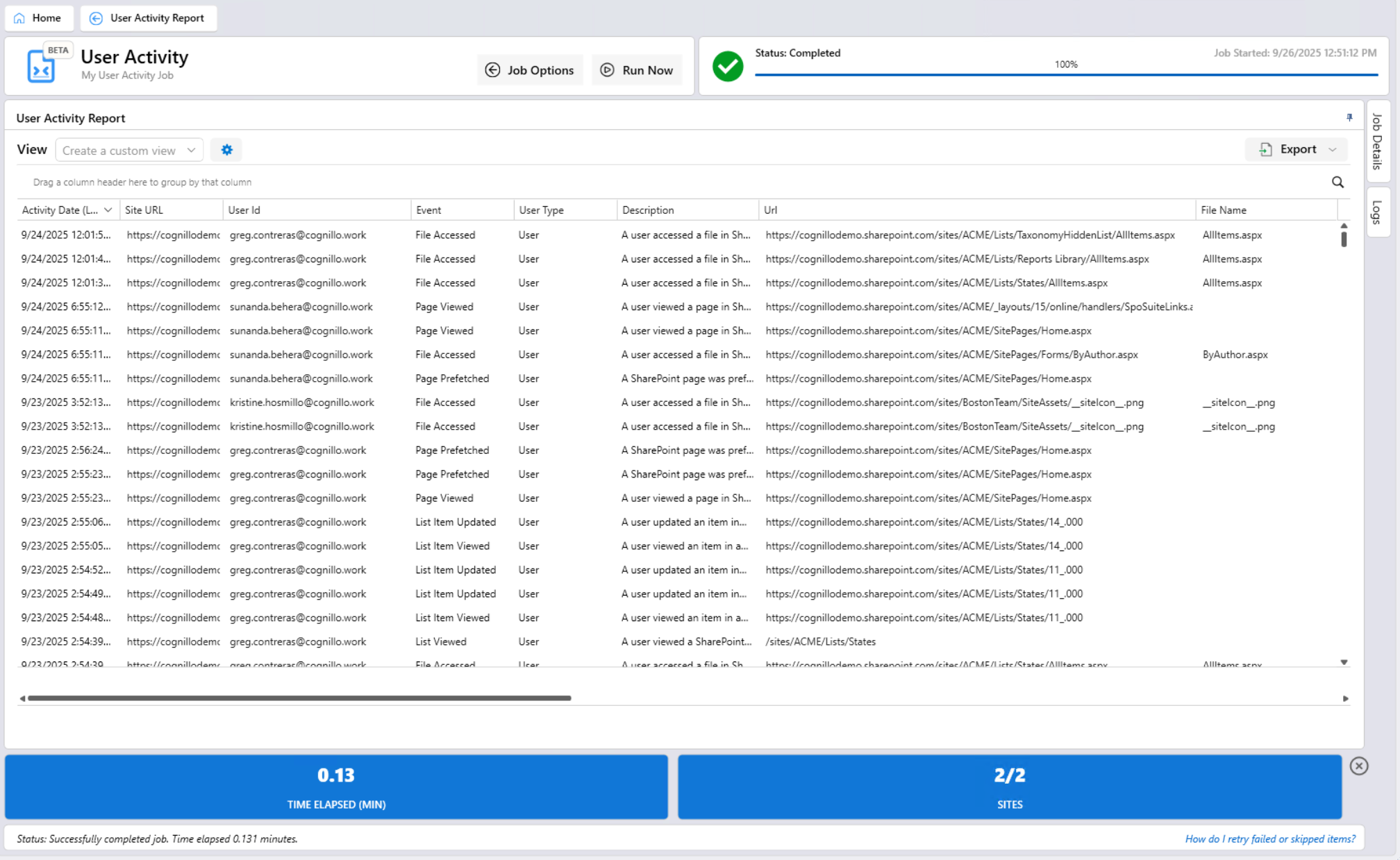Click the horizontal scrollbar thumb below the grid

click(x=299, y=698)
